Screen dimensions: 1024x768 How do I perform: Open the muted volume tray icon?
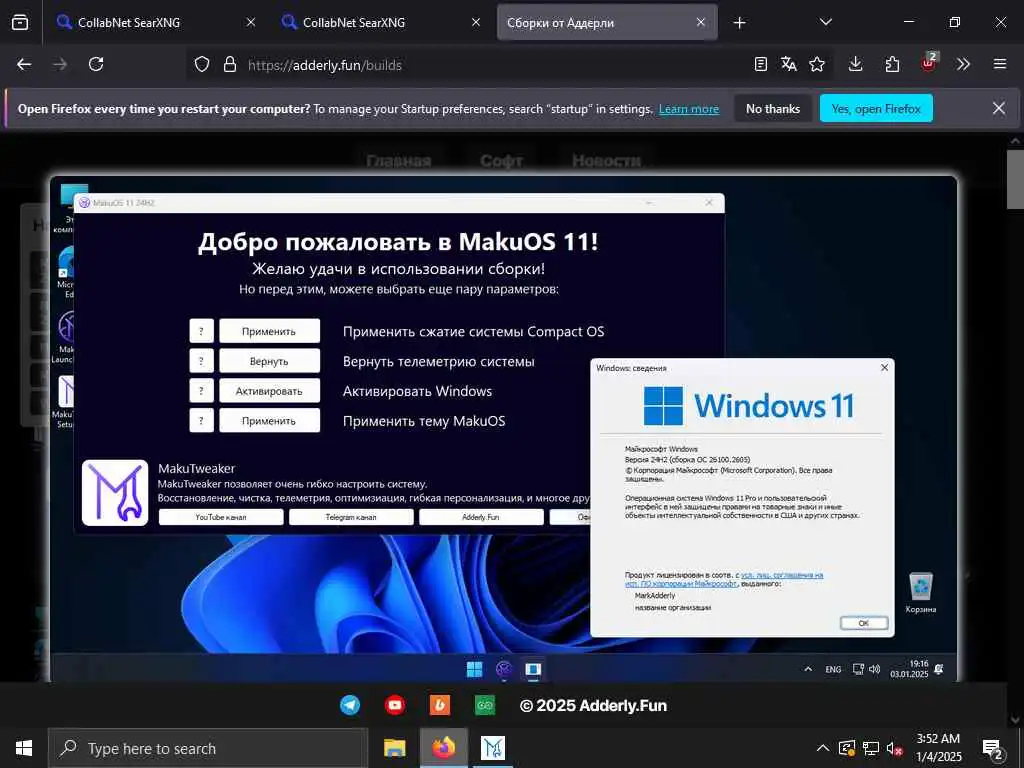coord(894,748)
